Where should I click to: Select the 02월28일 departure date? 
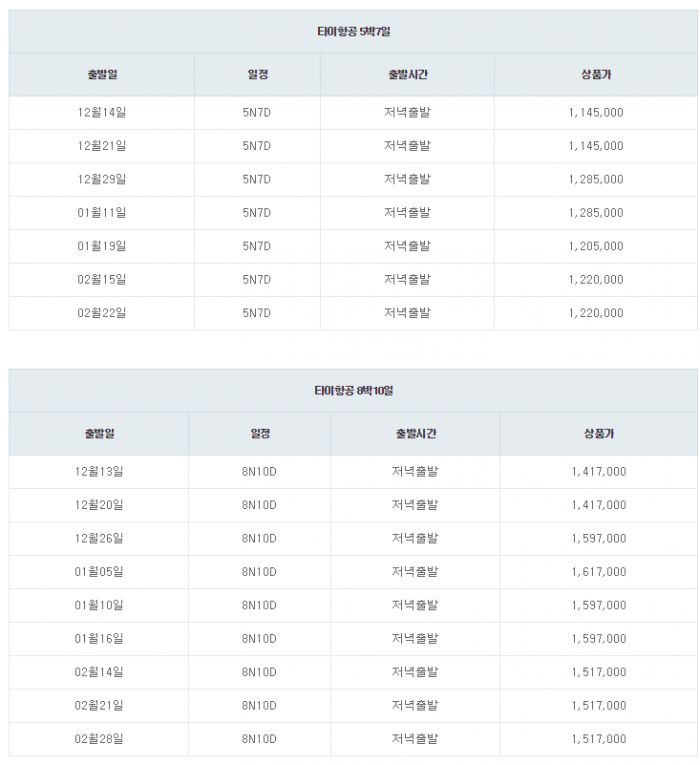click(x=99, y=739)
